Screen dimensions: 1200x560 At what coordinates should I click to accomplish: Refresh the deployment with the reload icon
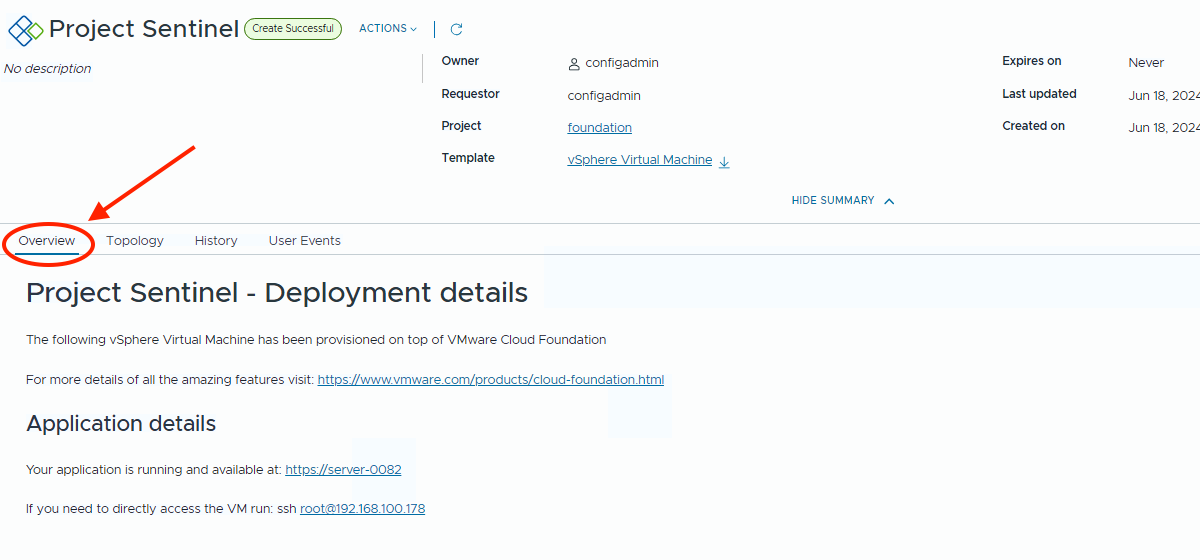(457, 30)
